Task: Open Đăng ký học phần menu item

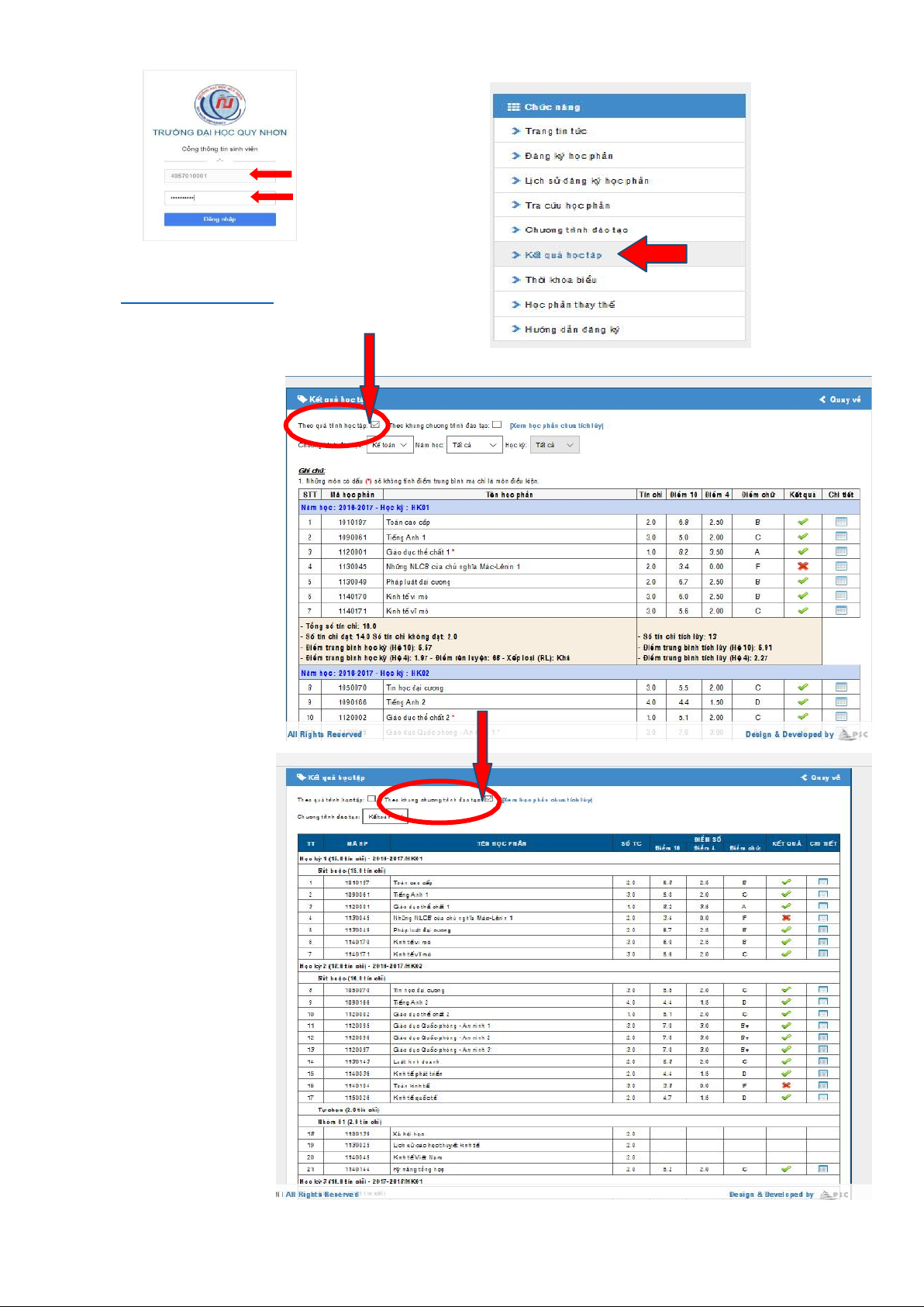Action: (x=568, y=156)
